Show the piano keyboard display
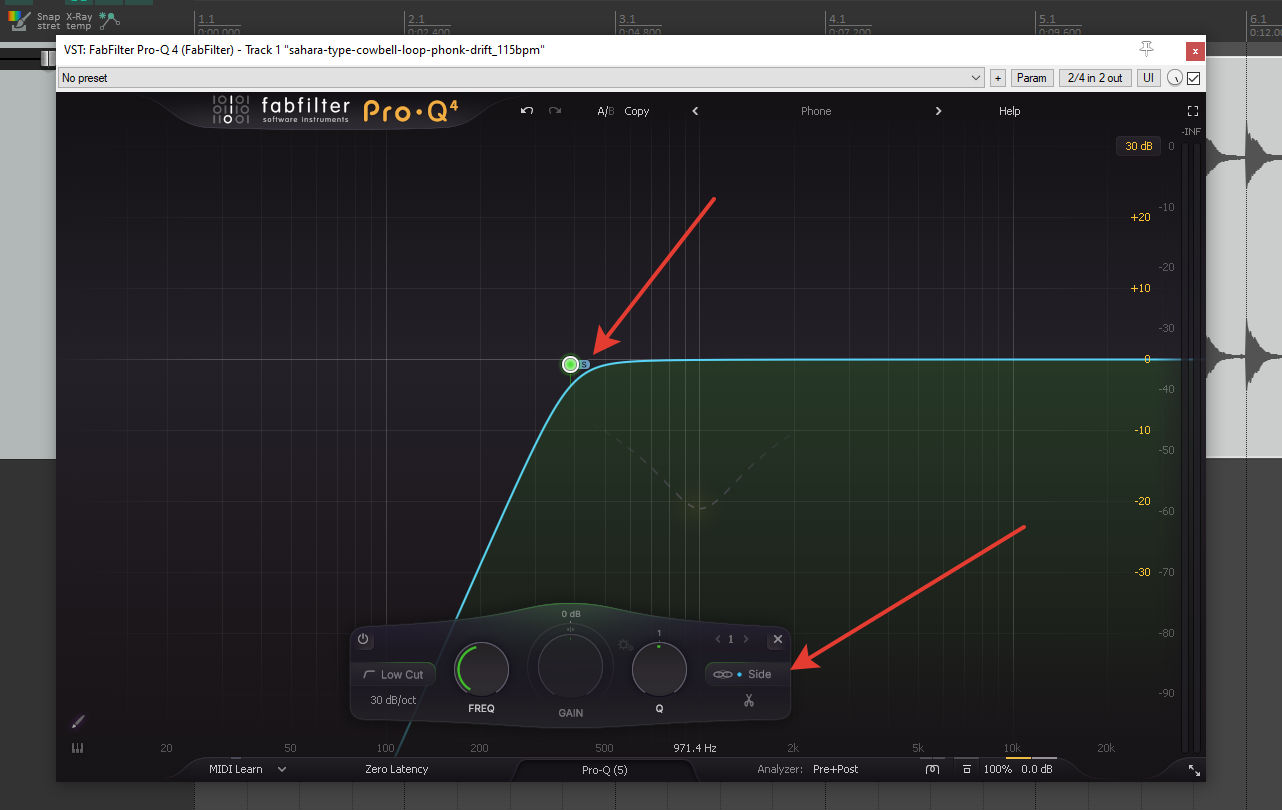Viewport: 1282px width, 810px height. tap(78, 747)
